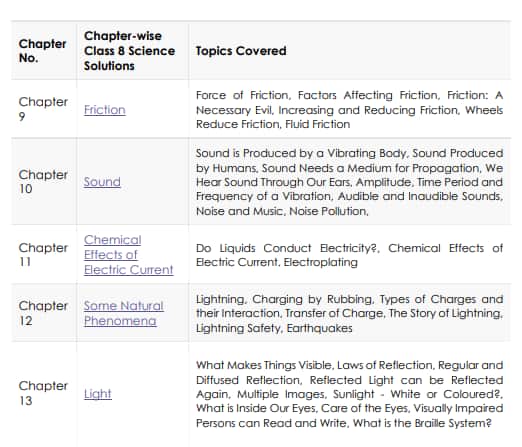
Task: Open the Sound chapter link
Action: (102, 182)
